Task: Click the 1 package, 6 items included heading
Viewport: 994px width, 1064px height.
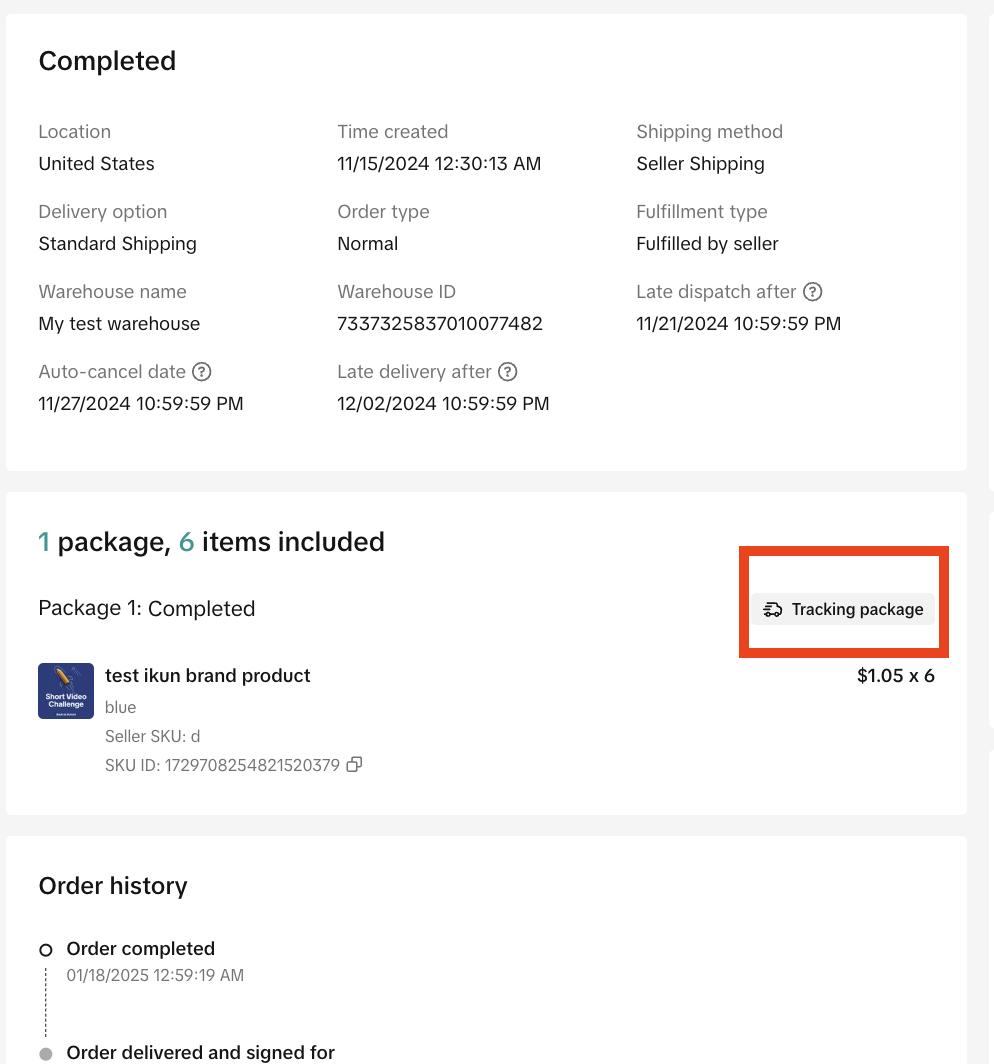Action: click(x=211, y=542)
